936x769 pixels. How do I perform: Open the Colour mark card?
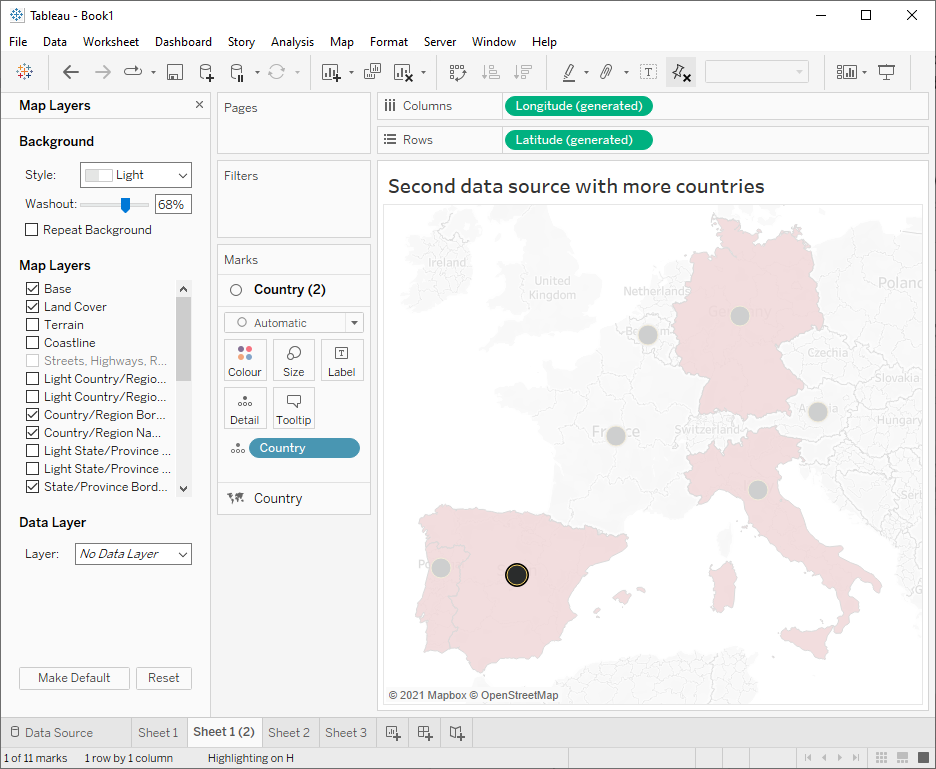tap(245, 360)
